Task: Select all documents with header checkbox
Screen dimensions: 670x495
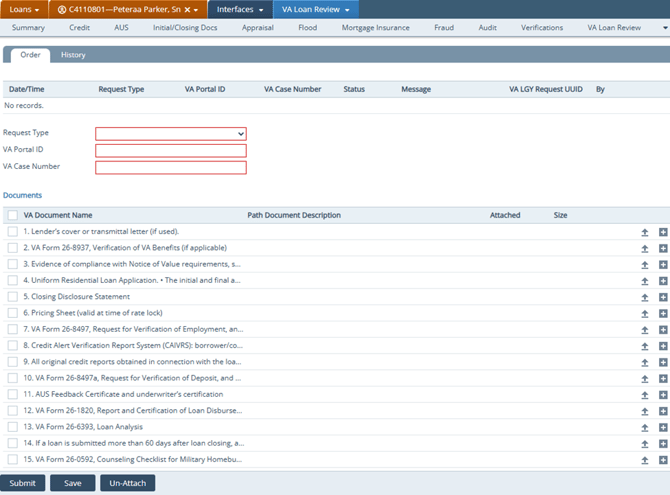Action: coord(12,215)
